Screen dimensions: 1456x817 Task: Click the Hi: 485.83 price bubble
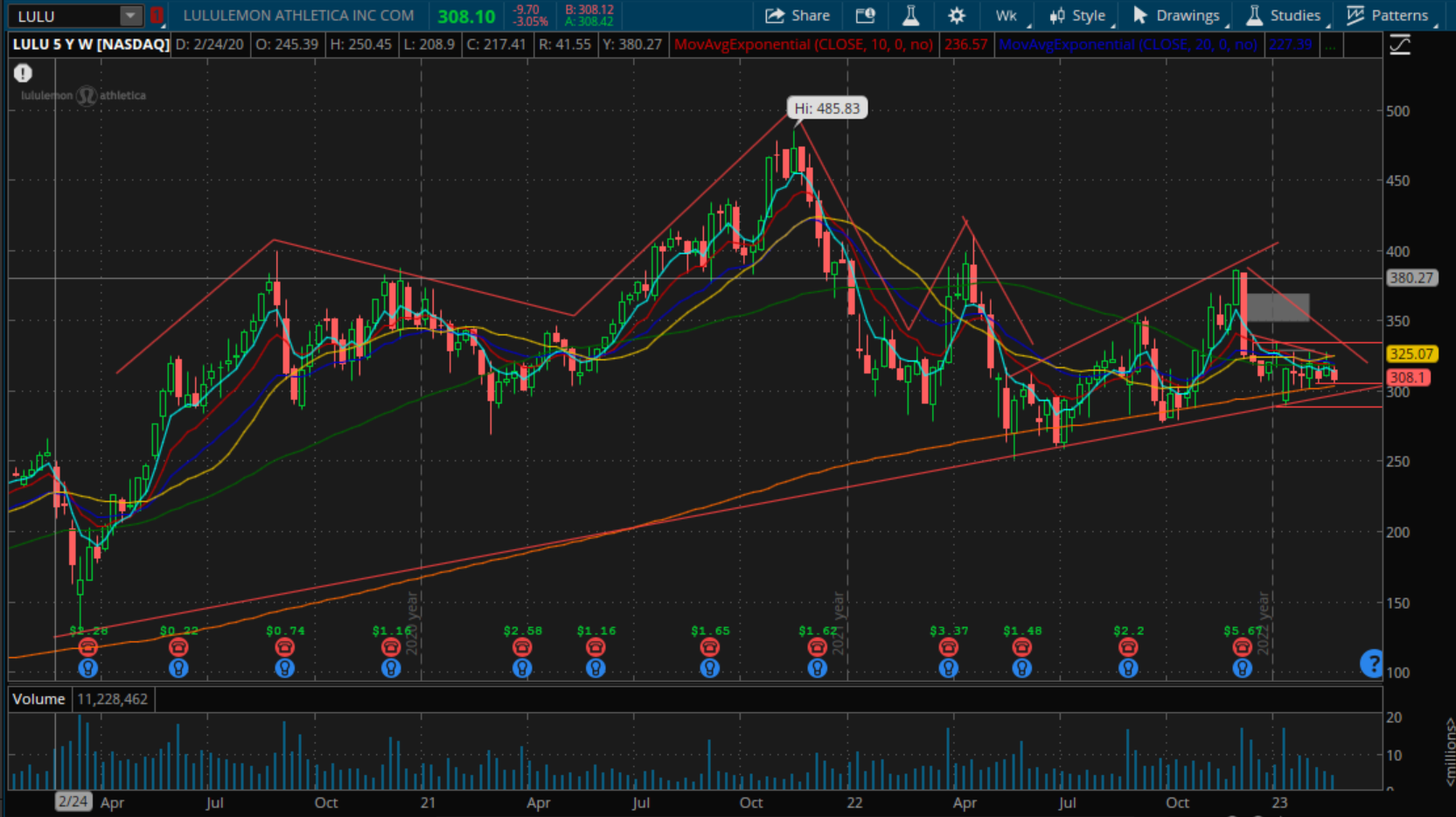coord(826,108)
